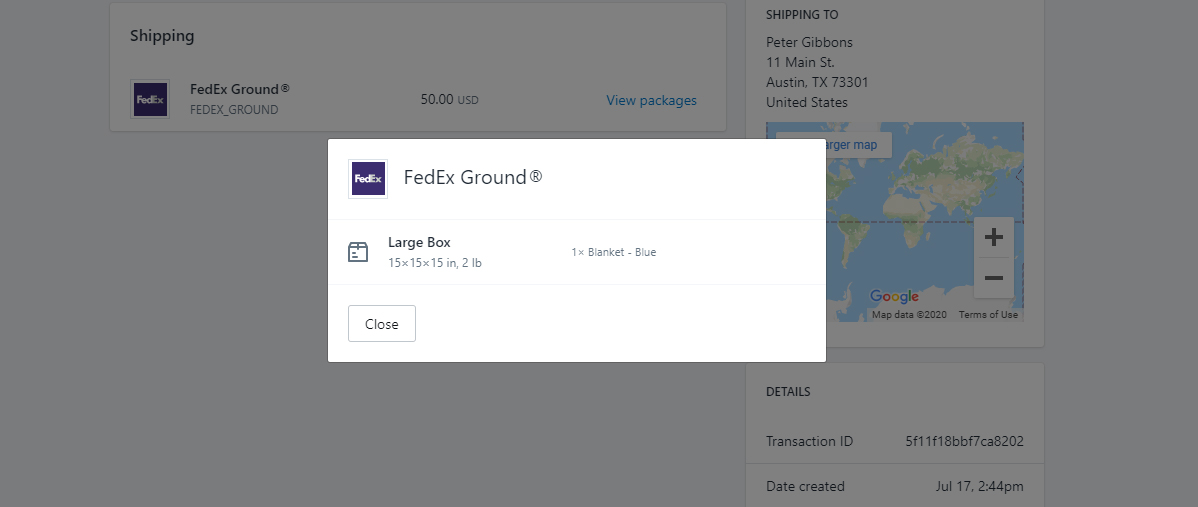Screen dimensions: 1198x507
Task: Click the FedEx logo in the Shipping card
Action: click(x=150, y=99)
